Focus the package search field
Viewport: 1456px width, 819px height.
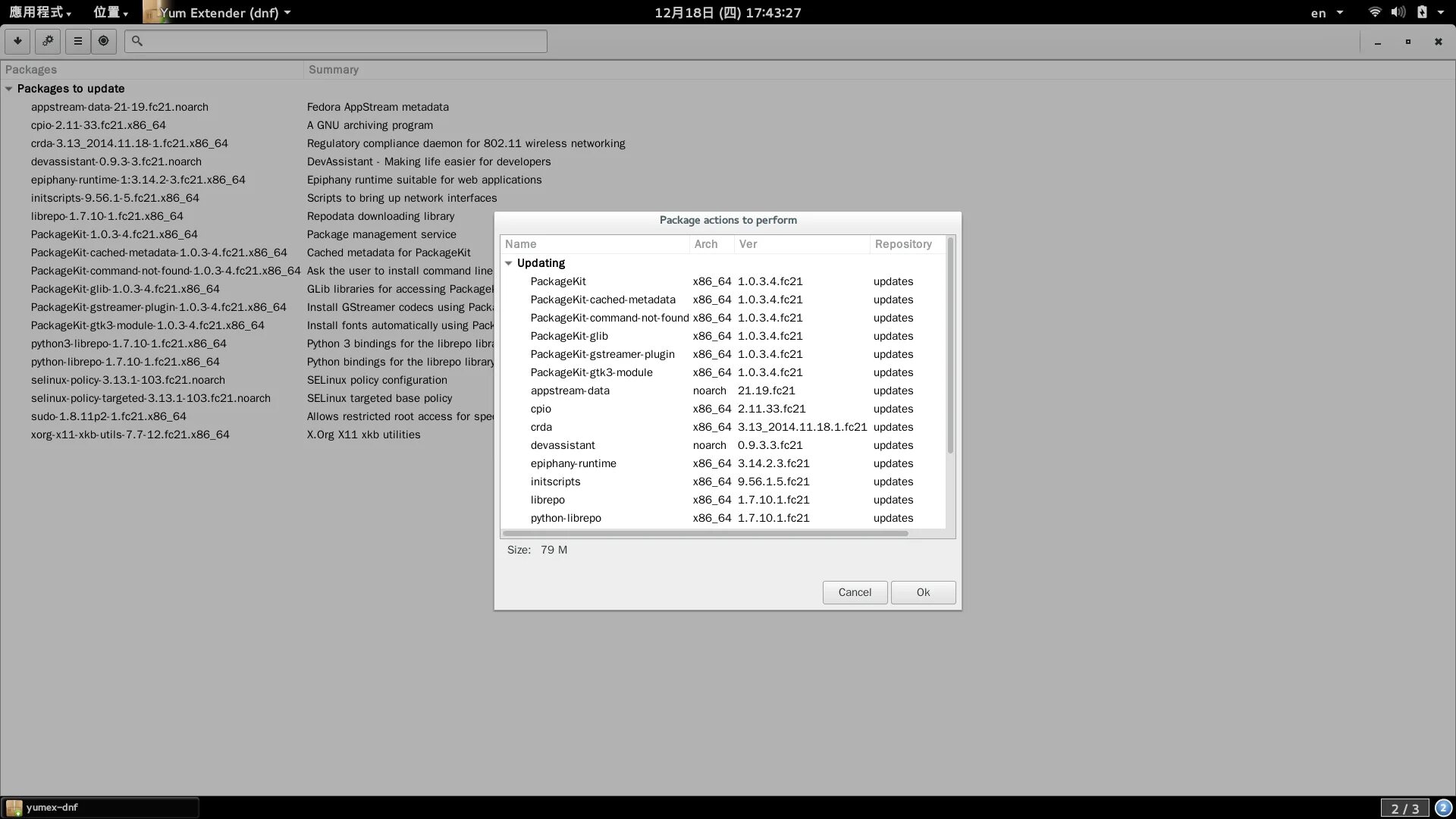click(341, 41)
